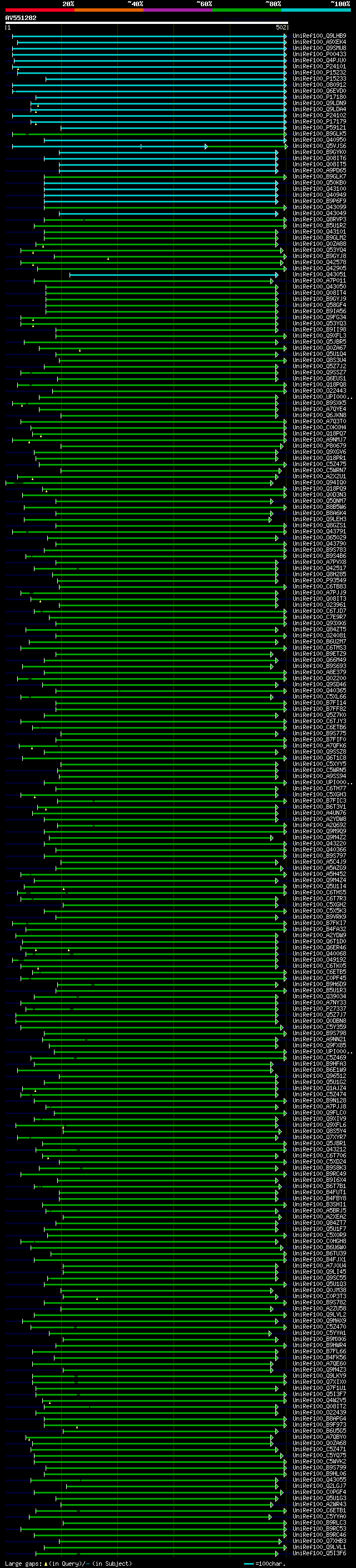Open hit UniRef100_A9XEK4
This screenshot has width=356, height=1568.
click(x=319, y=42)
